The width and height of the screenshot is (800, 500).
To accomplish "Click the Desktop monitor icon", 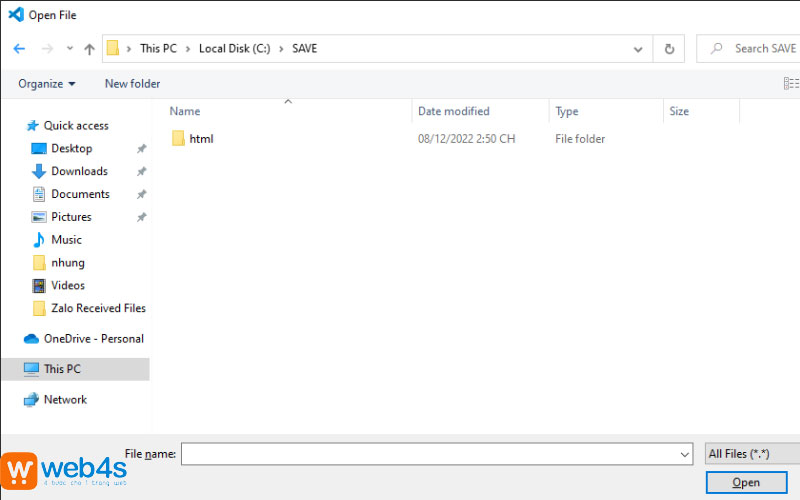I will click(x=39, y=148).
